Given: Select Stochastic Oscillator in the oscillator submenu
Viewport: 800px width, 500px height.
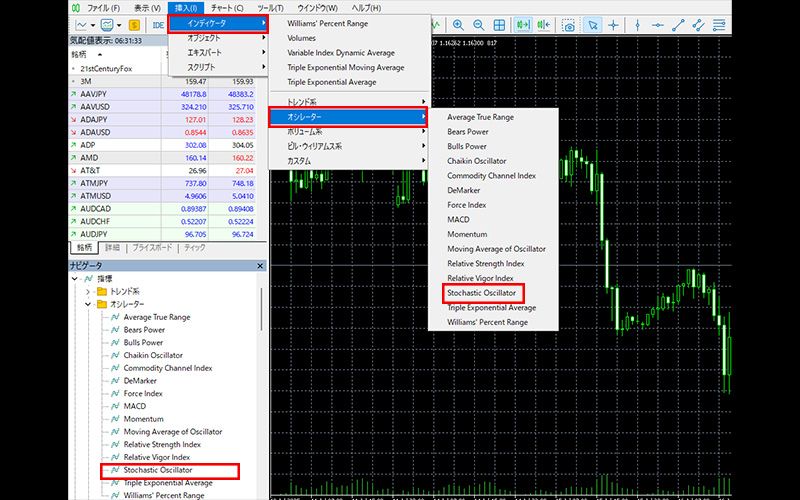Looking at the screenshot, I should pyautogui.click(x=483, y=293).
